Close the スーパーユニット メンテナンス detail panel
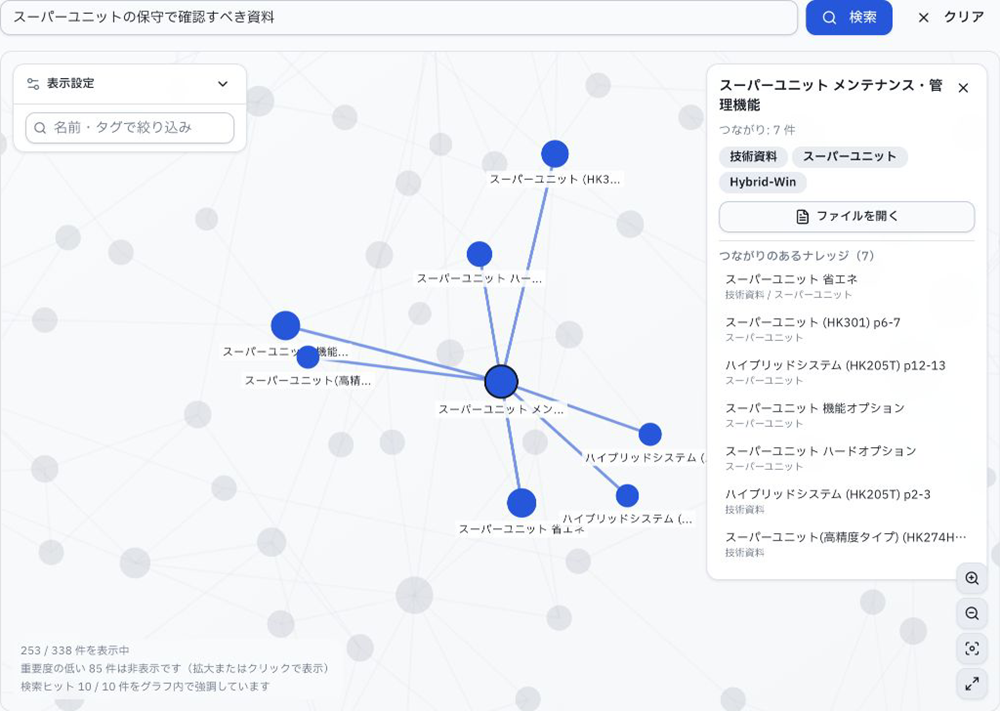The width and height of the screenshot is (1000, 711). [963, 88]
